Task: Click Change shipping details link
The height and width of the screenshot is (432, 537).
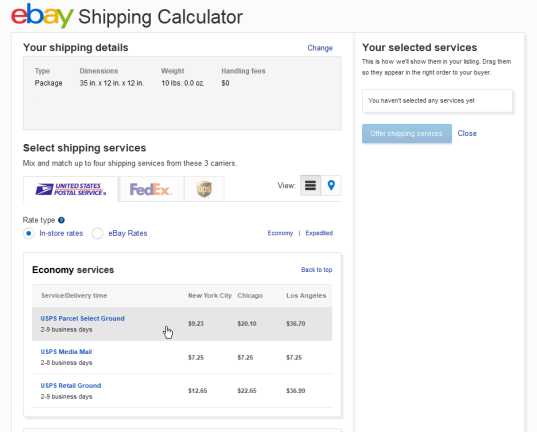Action: 320,48
